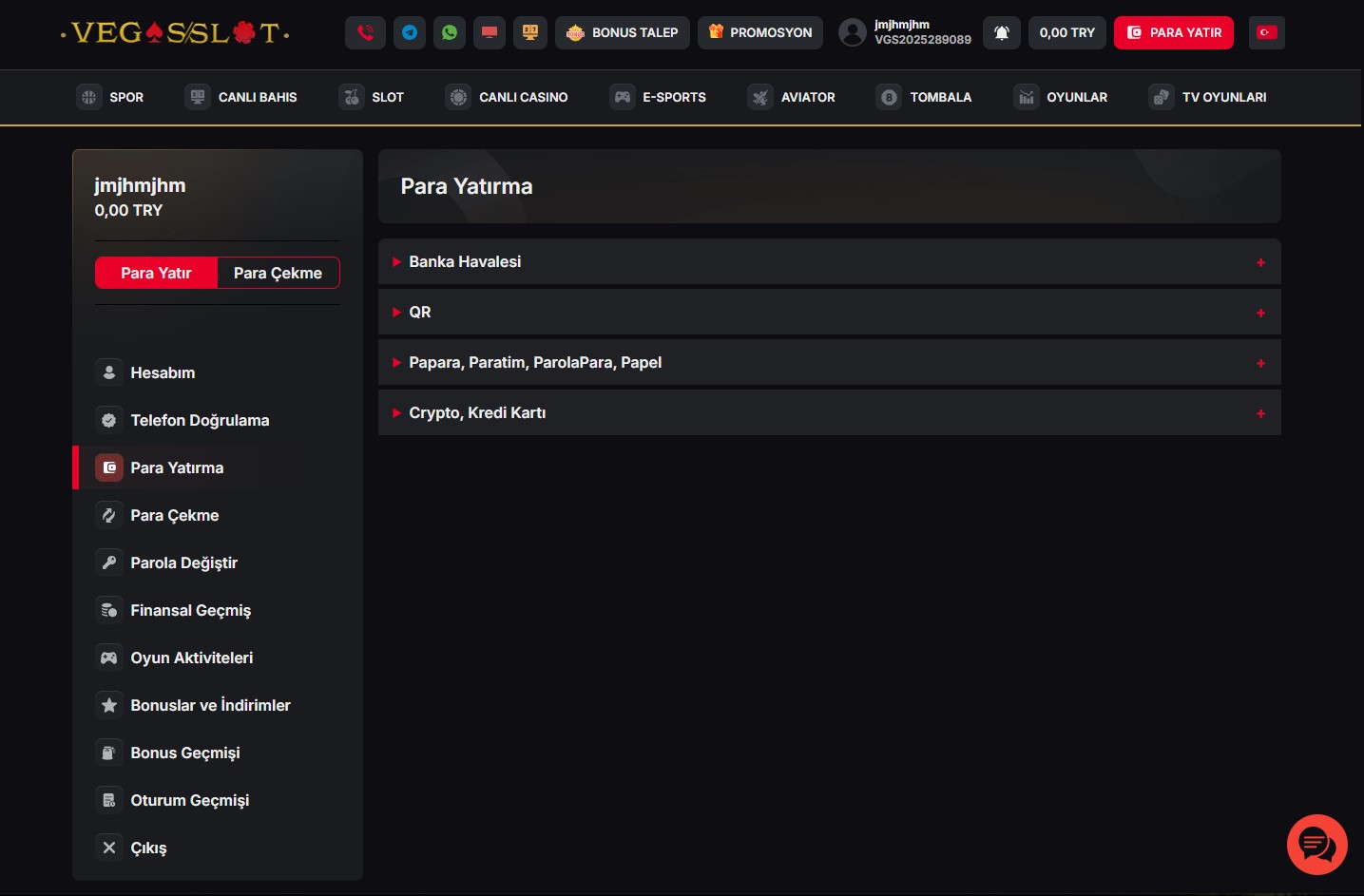Open the Telegram contact icon
The image size is (1364, 896).
coord(410,32)
